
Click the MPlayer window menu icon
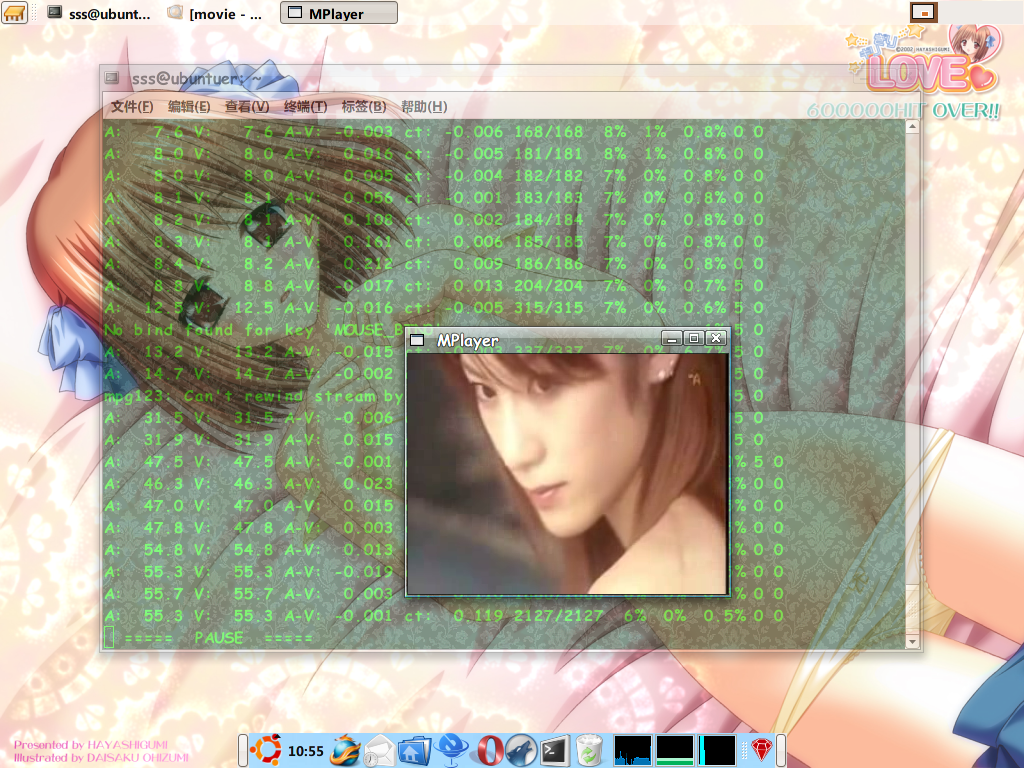[417, 340]
